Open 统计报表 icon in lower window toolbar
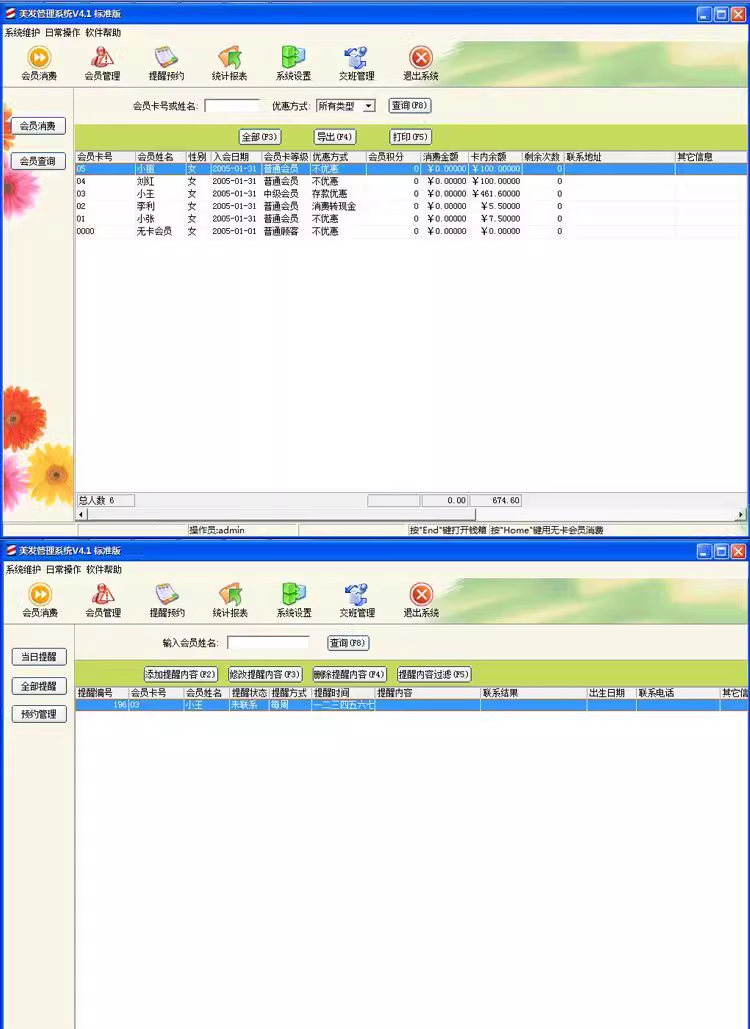 point(230,600)
